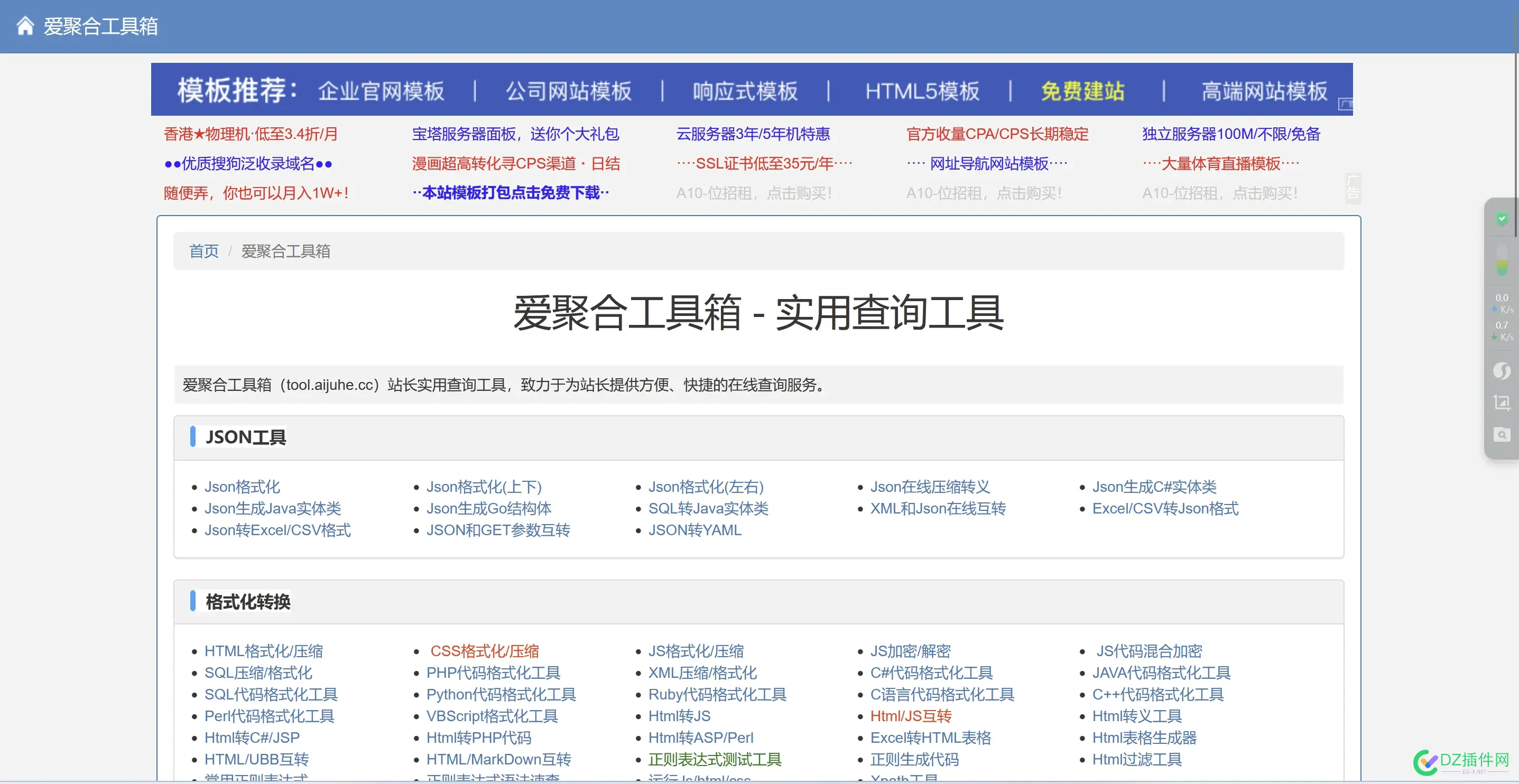Open the Json在线压缩转义 tool

point(930,487)
